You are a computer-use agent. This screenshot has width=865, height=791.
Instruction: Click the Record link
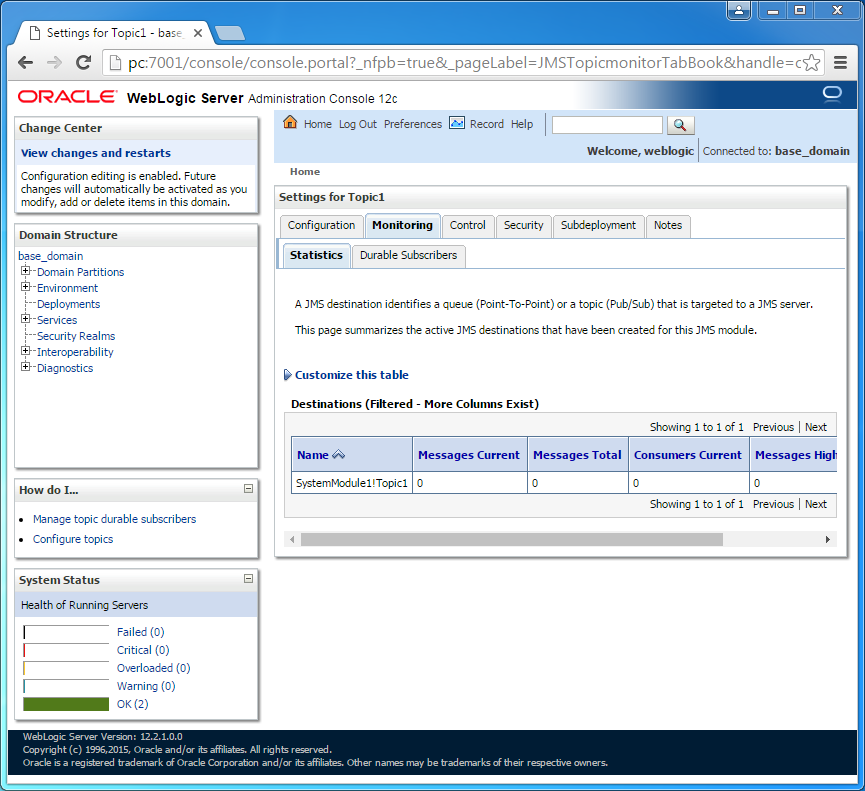(x=487, y=124)
